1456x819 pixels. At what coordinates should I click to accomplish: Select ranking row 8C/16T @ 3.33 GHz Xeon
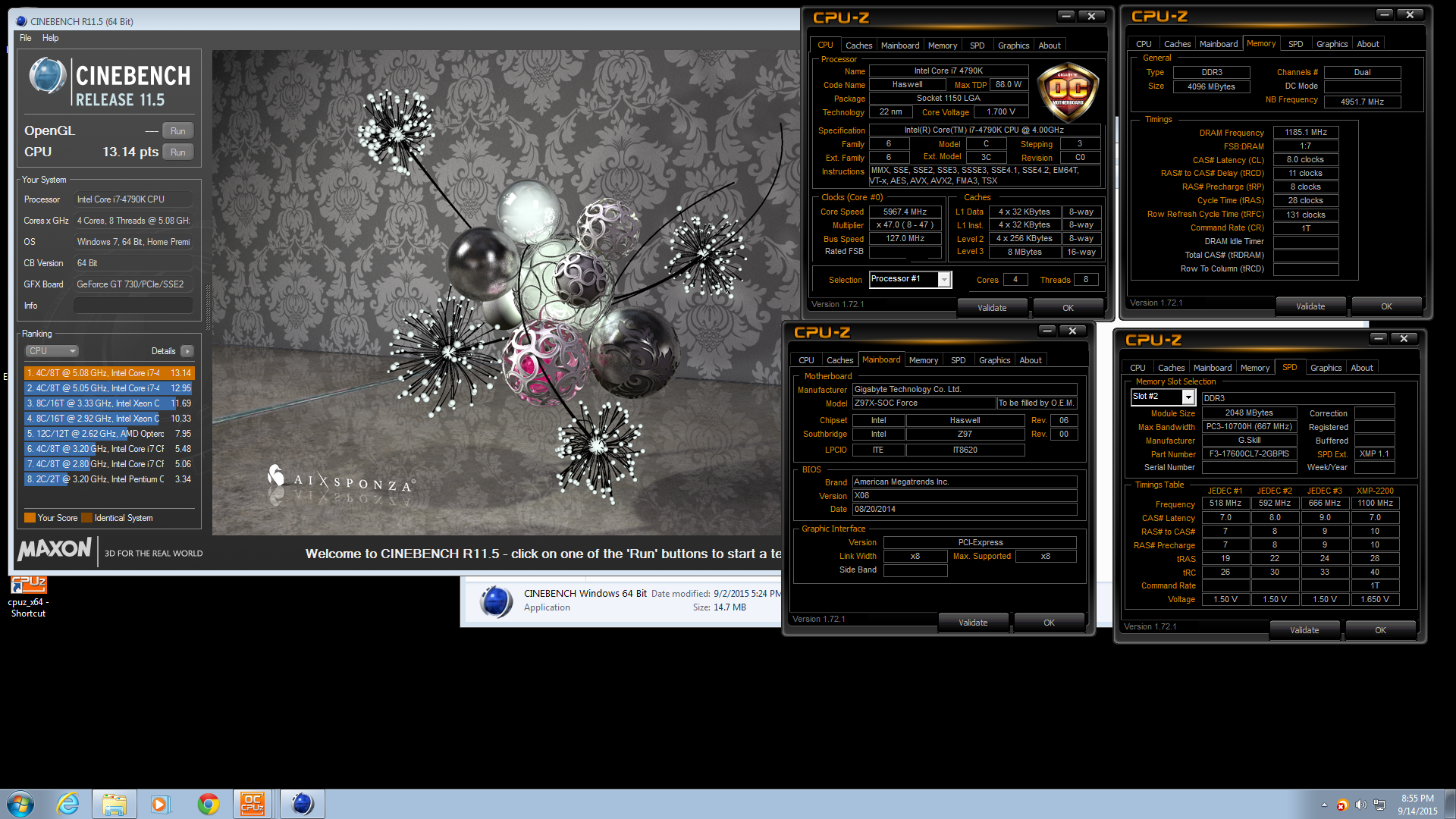tap(109, 403)
